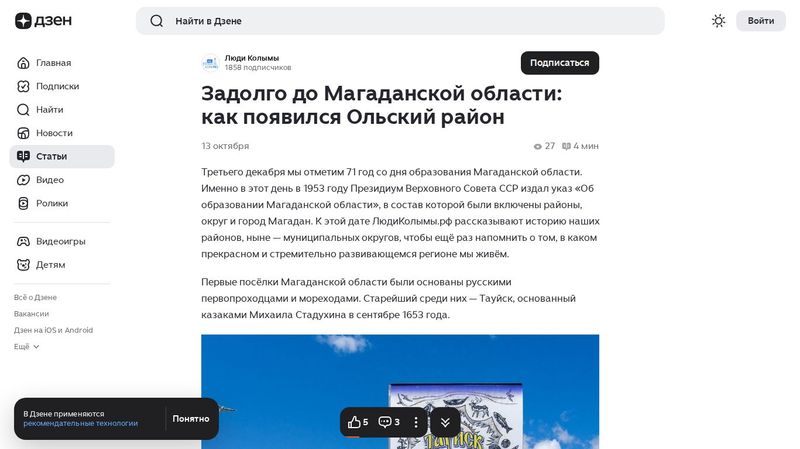The width and height of the screenshot is (800, 449).
Task: Click the "Найти в Дзене" search field
Action: (400, 21)
